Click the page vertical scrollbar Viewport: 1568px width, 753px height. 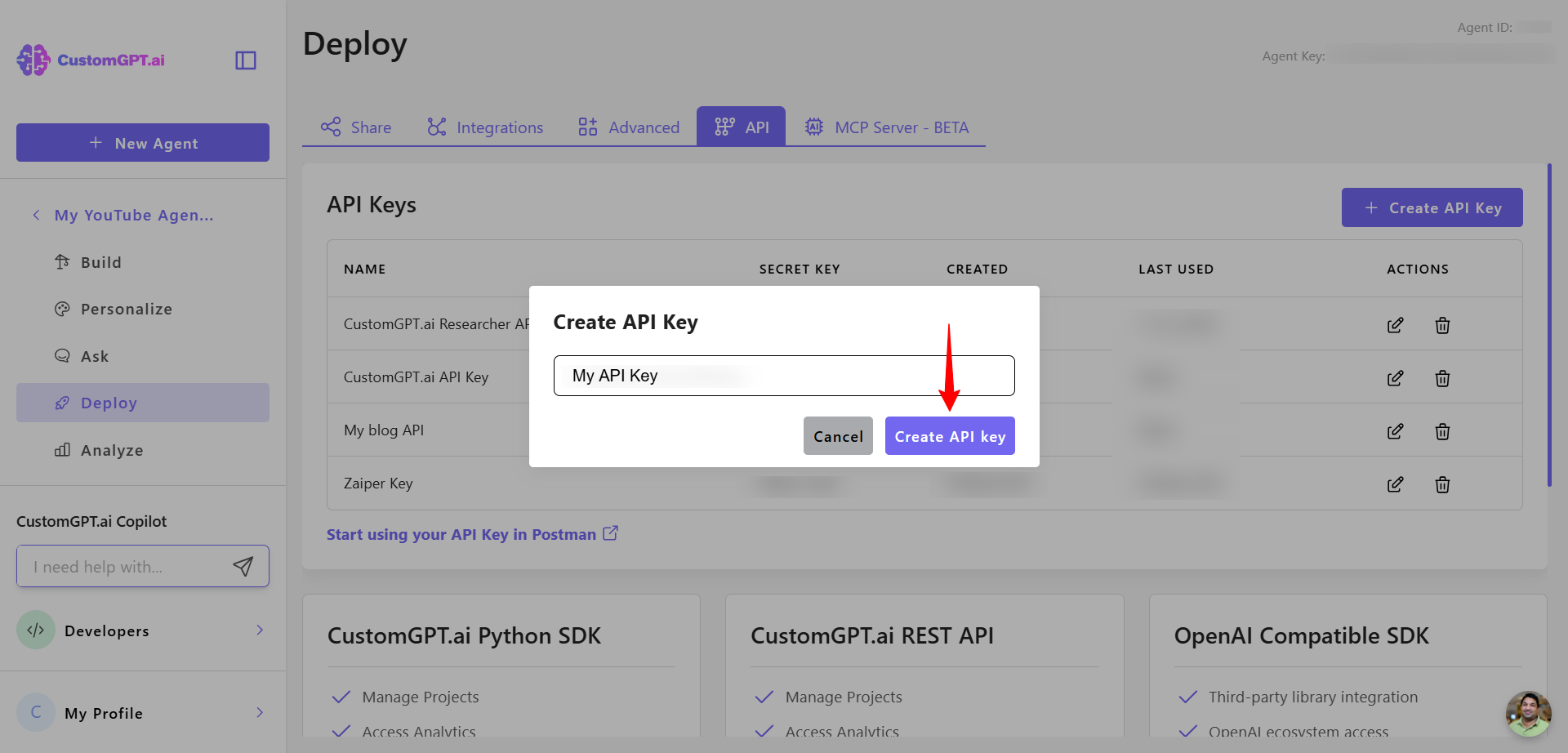tap(1549, 325)
